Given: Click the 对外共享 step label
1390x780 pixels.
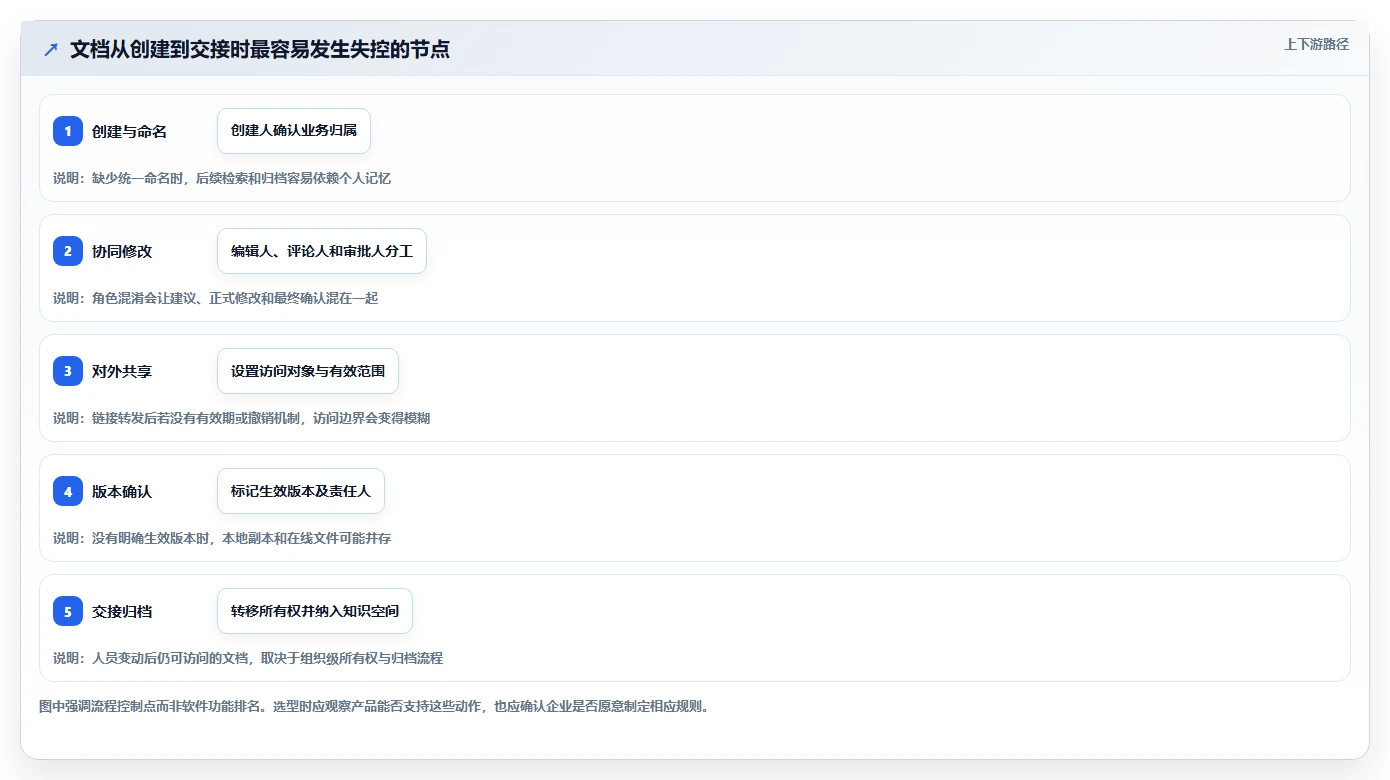Looking at the screenshot, I should pos(122,371).
